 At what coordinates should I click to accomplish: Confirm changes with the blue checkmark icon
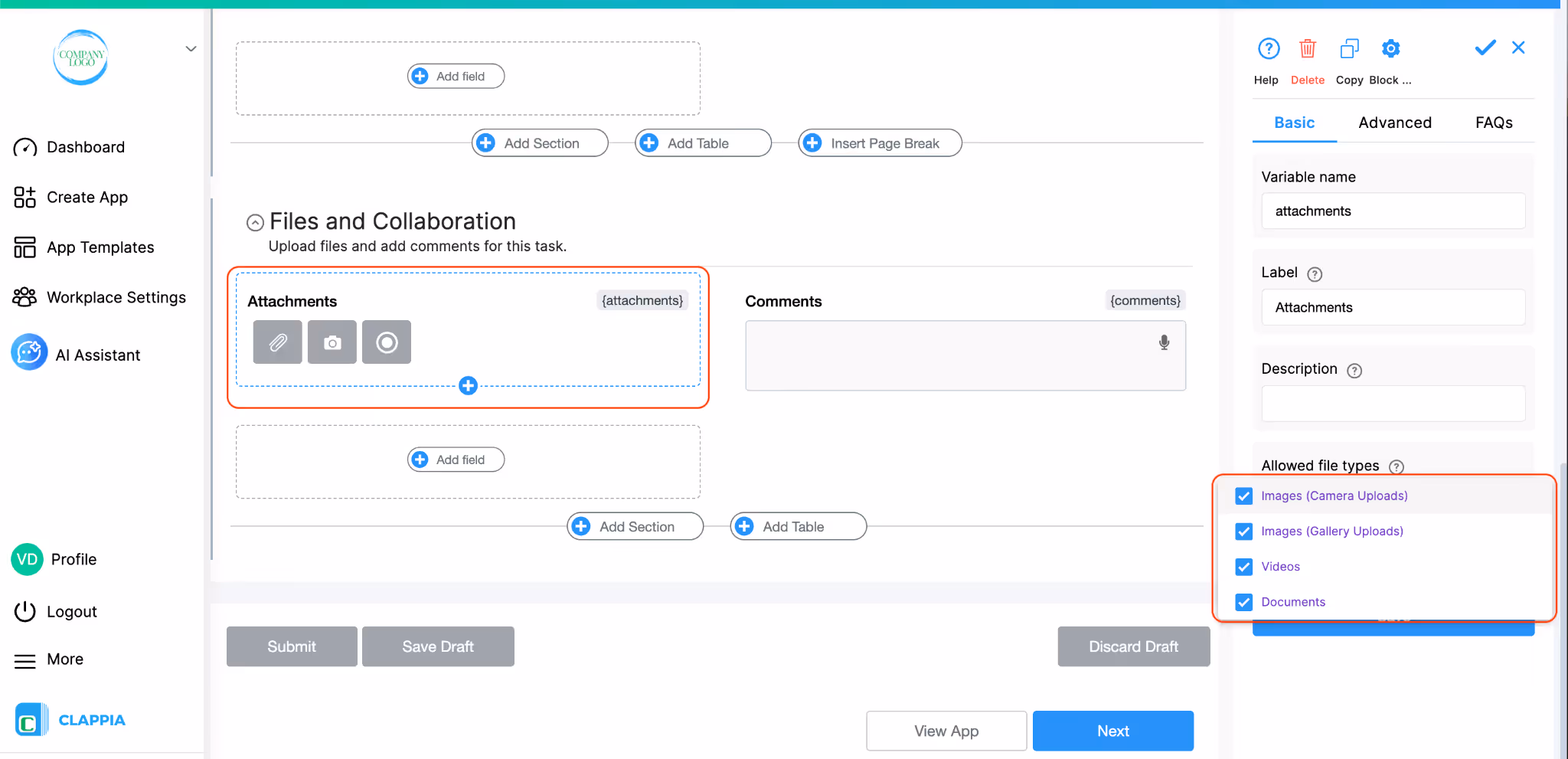point(1484,47)
